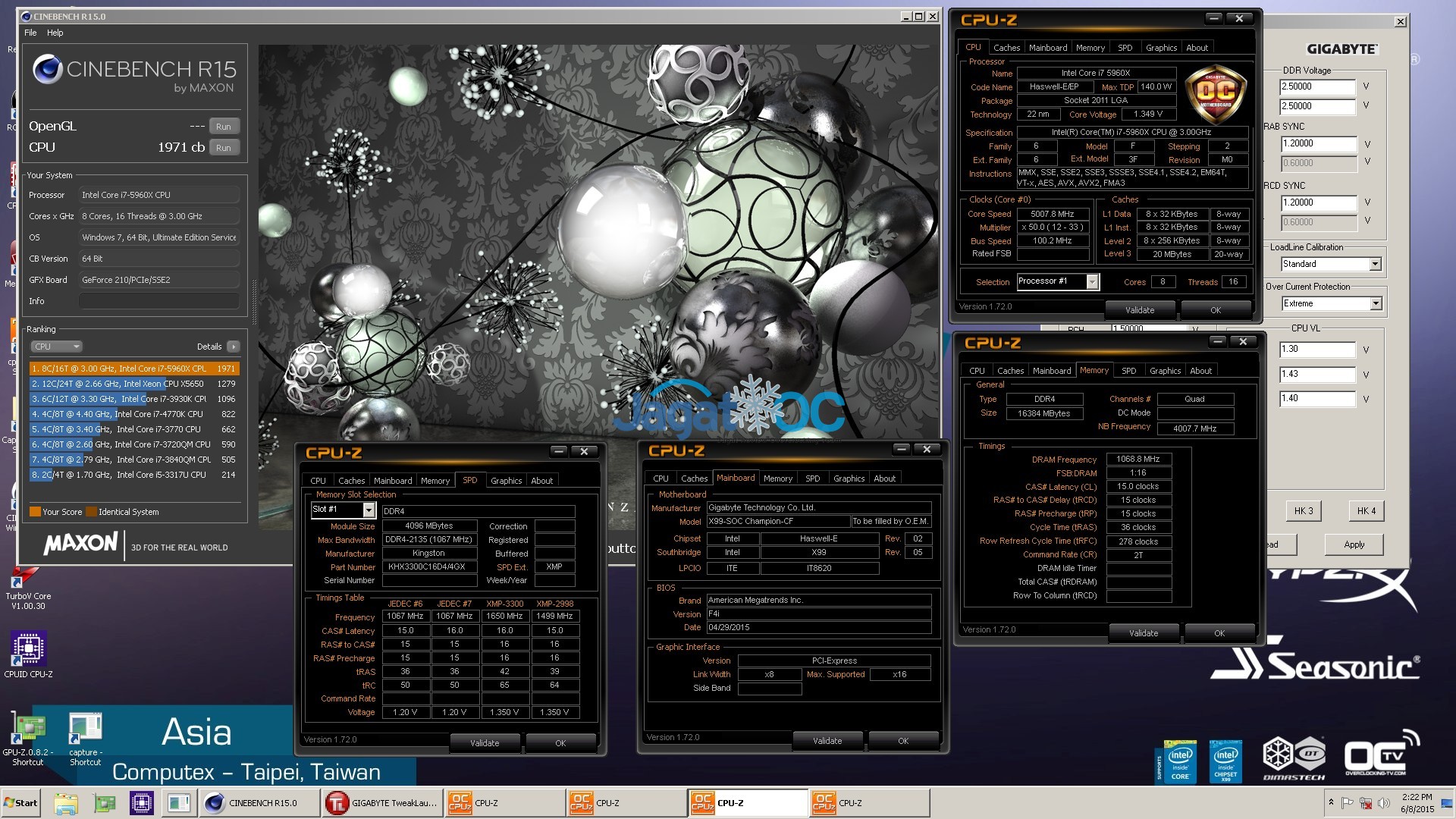Click the pinned capture window taskbar icon
The width and height of the screenshot is (1456, 819).
pyautogui.click(x=178, y=803)
